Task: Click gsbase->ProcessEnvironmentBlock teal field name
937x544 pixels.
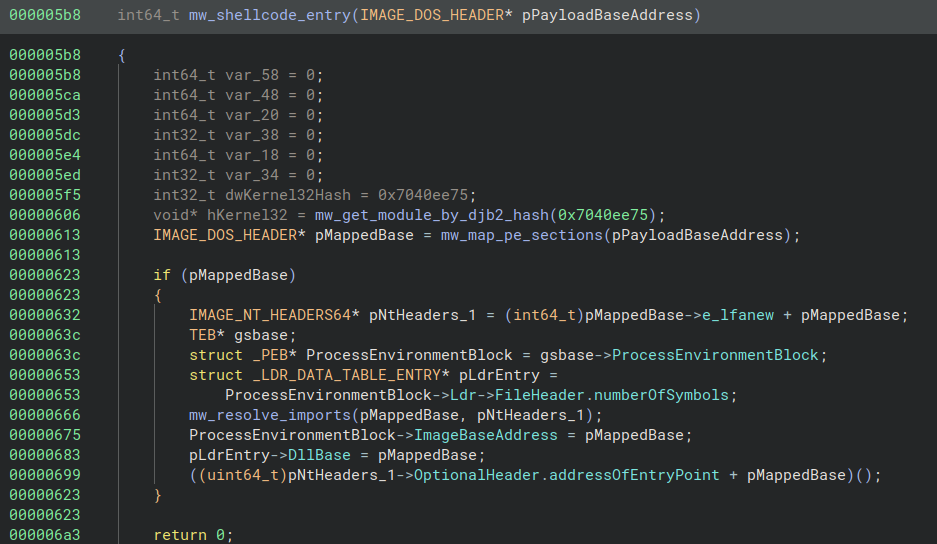Action: click(715, 355)
